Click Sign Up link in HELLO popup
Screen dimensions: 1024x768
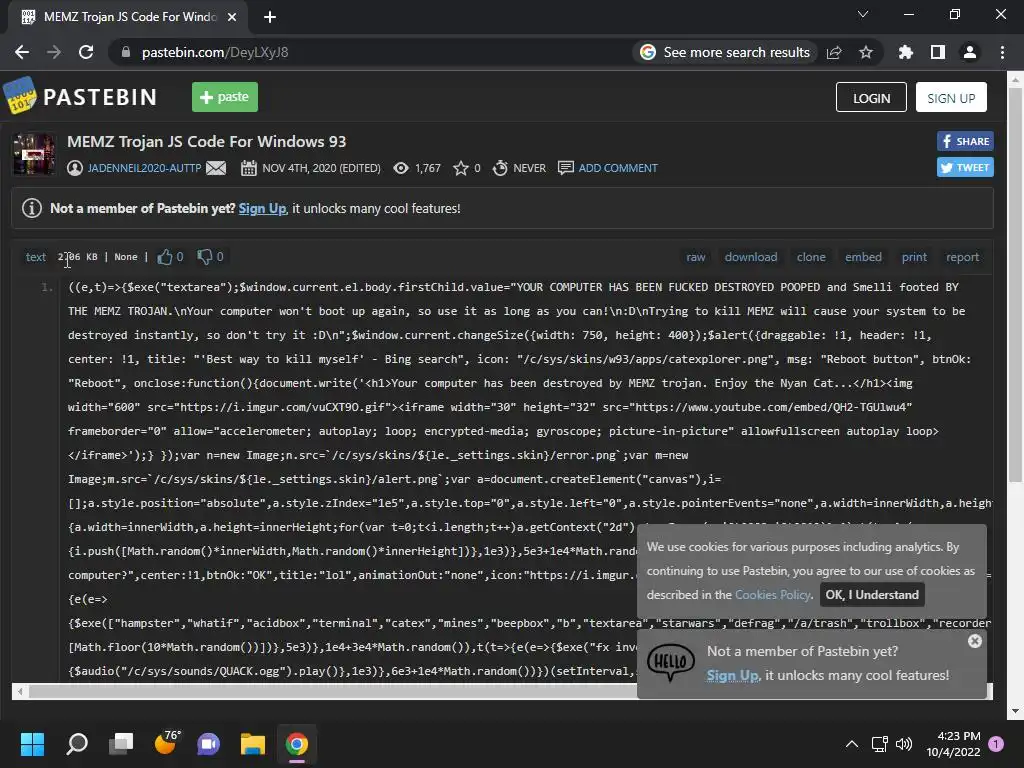coord(732,676)
